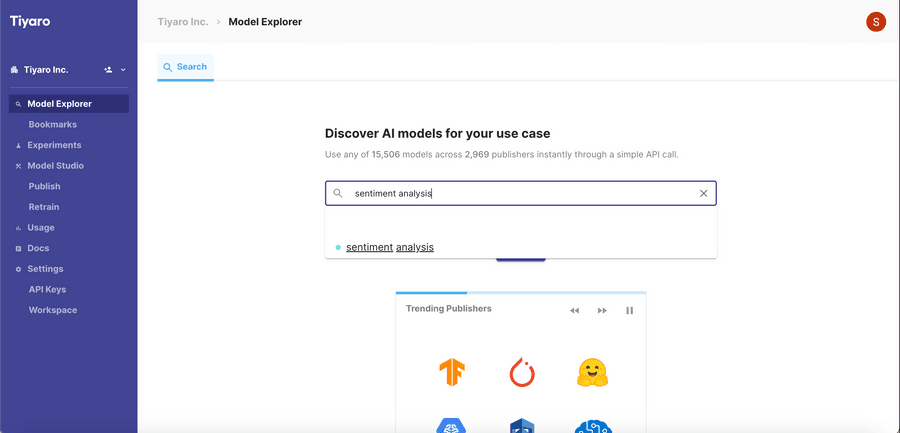Click the Model Explorer magnifier icon in sidebar

click(x=18, y=105)
